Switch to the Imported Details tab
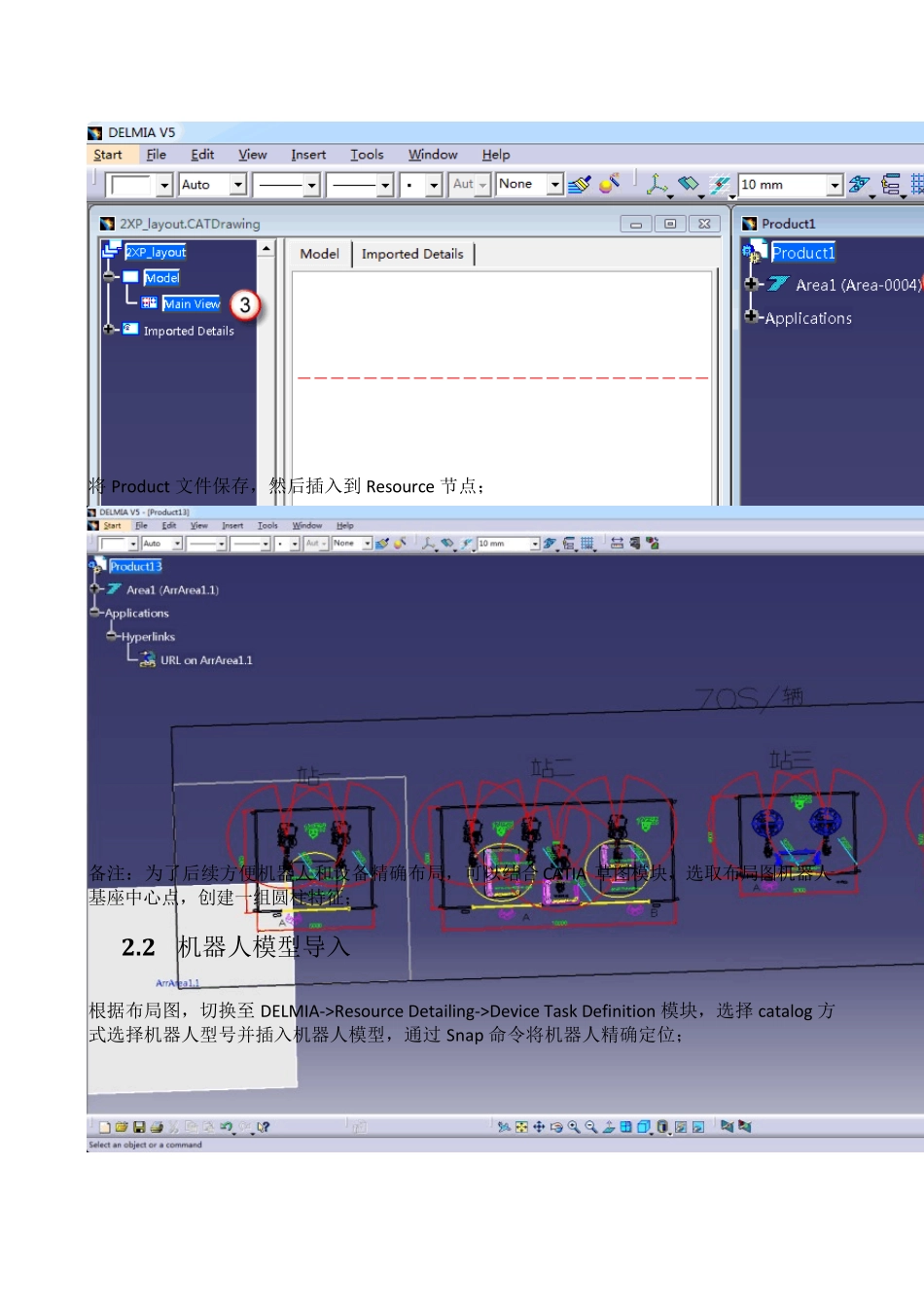Image resolution: width=924 pixels, height=1307 pixels. 412,254
